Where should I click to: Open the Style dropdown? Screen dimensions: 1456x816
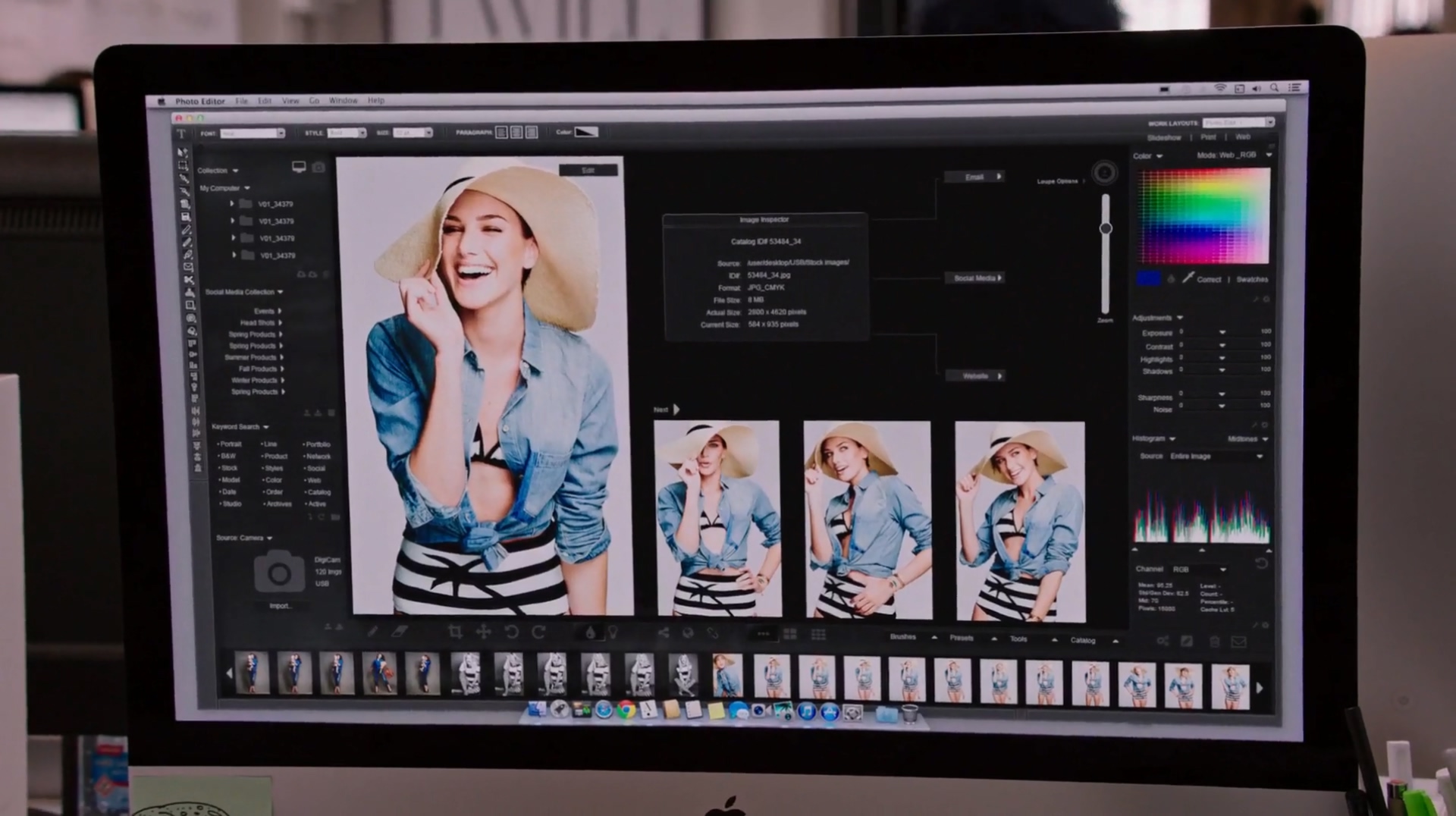click(347, 133)
